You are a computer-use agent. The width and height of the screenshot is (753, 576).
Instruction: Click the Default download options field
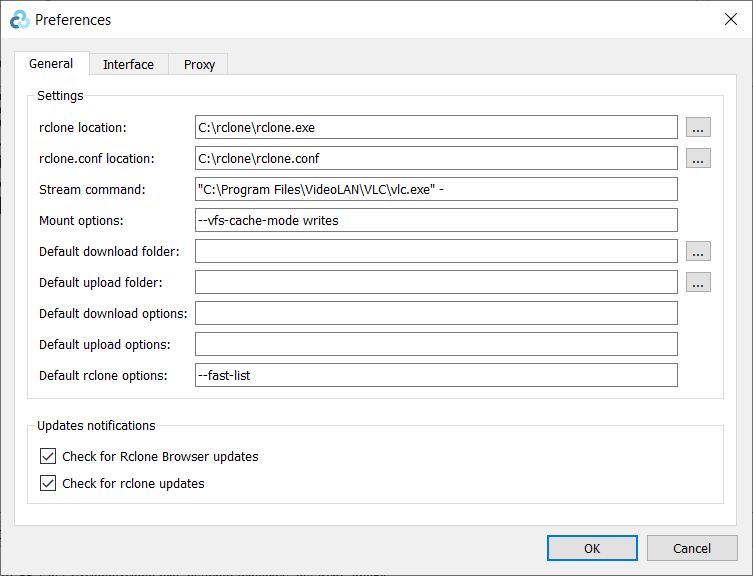click(436, 313)
